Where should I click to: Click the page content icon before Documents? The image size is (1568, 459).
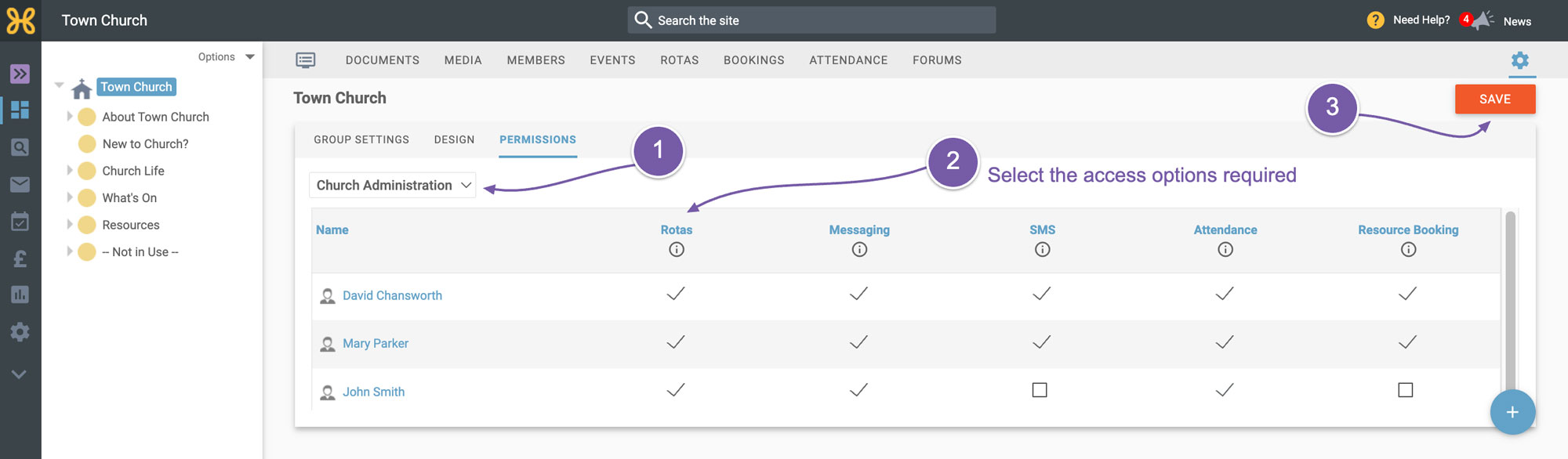point(306,60)
